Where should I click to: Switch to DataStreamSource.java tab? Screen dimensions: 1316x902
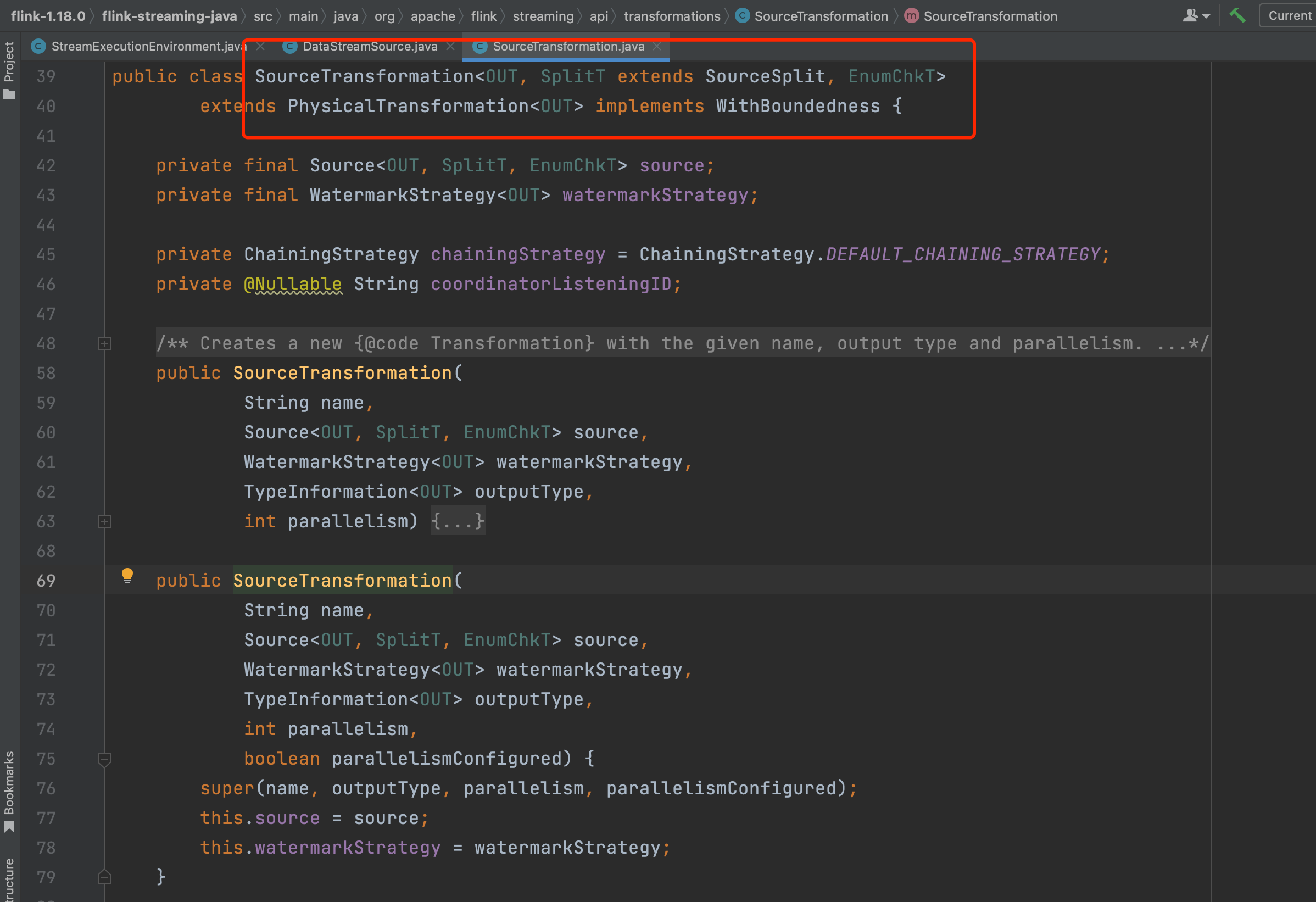pyautogui.click(x=369, y=47)
